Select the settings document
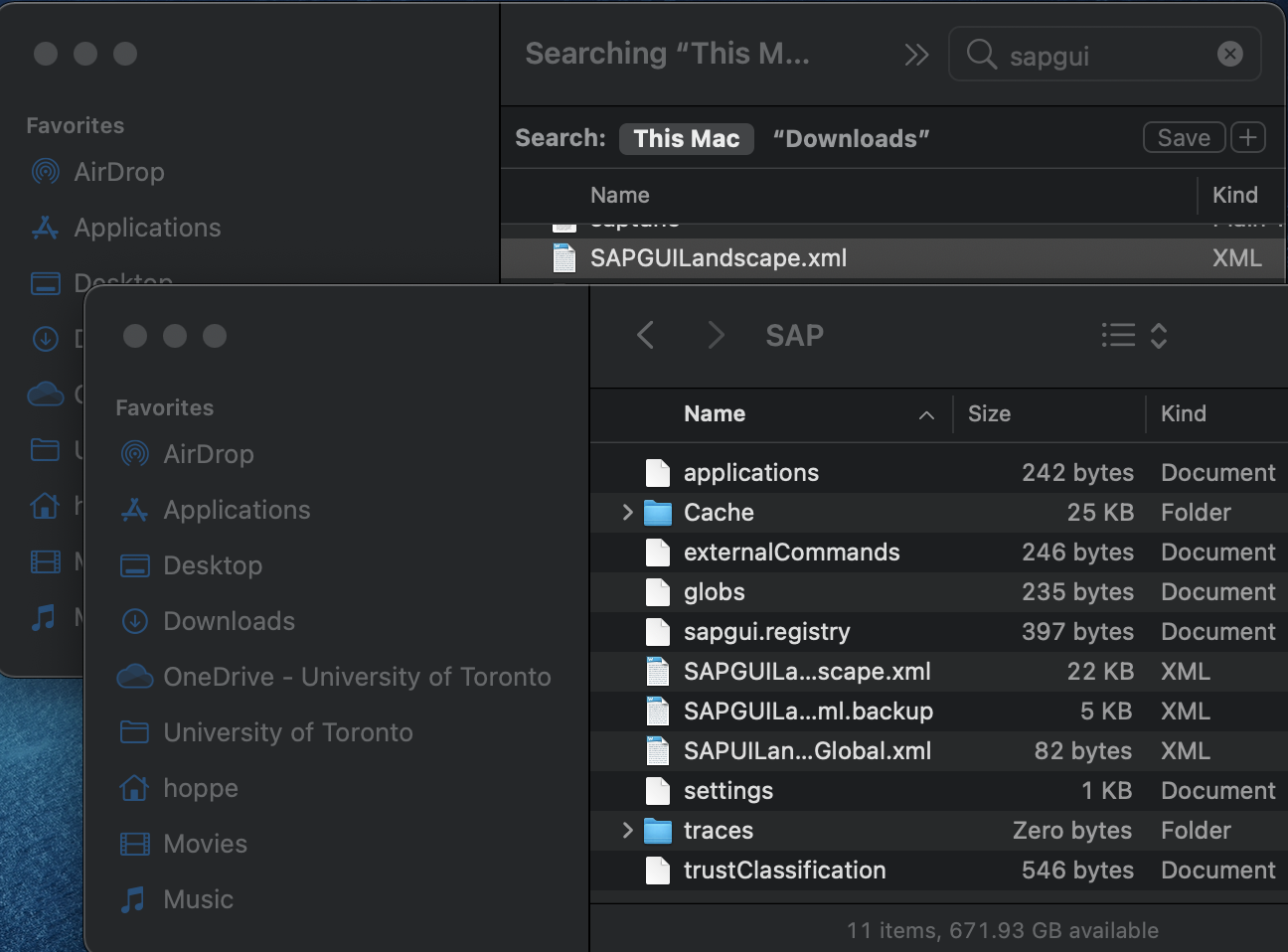Image resolution: width=1288 pixels, height=952 pixels. pos(939,791)
